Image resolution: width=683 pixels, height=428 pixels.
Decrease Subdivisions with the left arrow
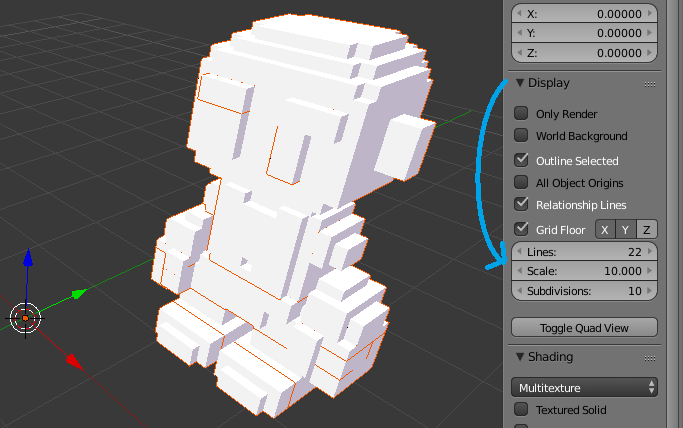[519, 290]
